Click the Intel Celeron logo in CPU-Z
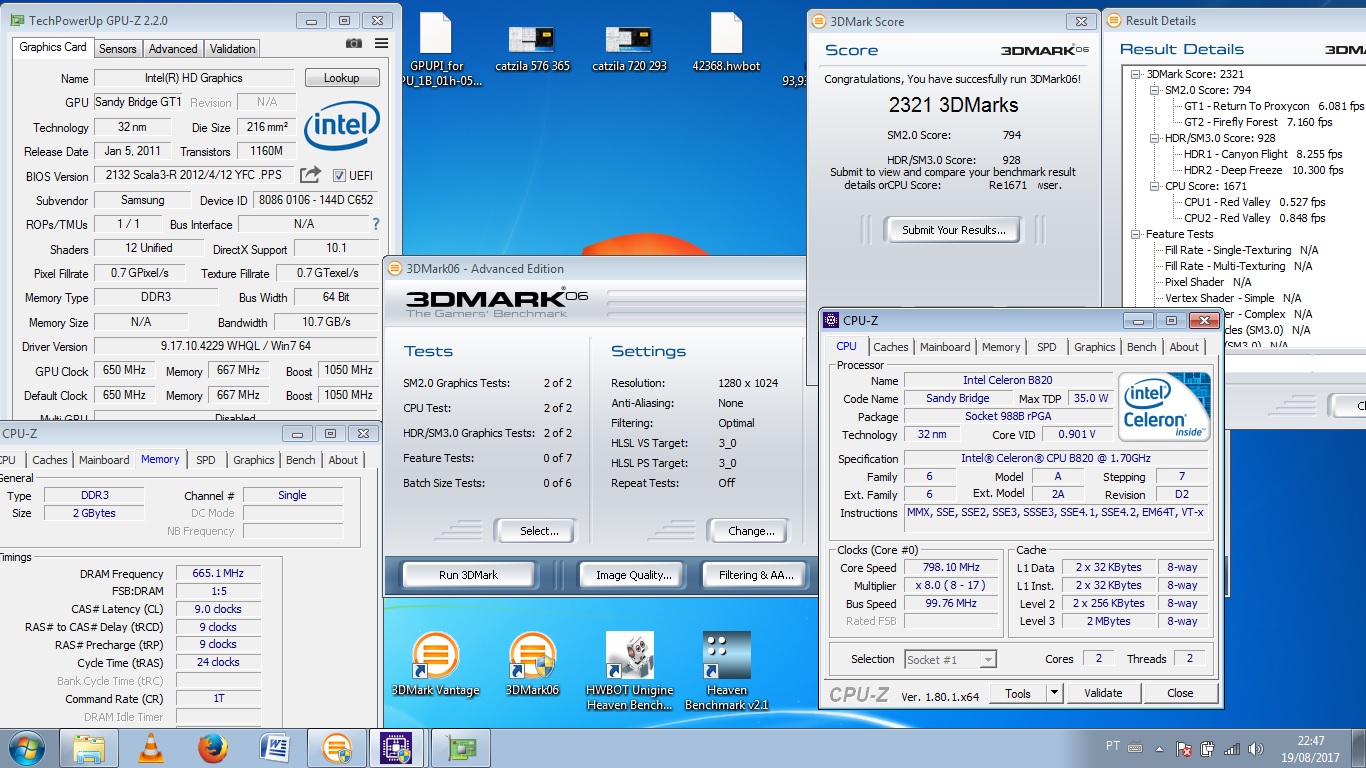Viewport: 1366px width, 768px height. click(1164, 406)
